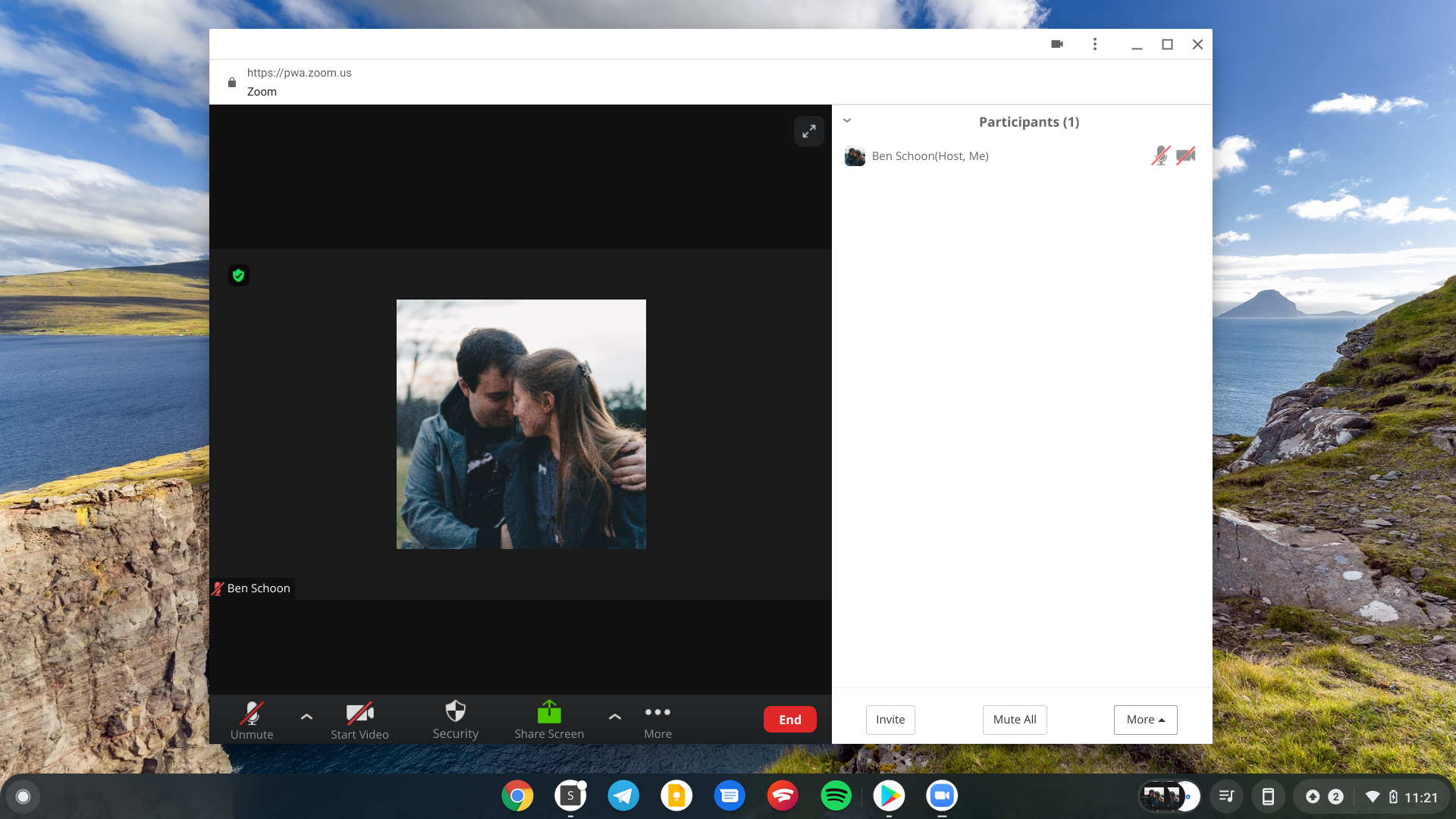Image resolution: width=1456 pixels, height=819 pixels.
Task: Toggle Ben Schoon's muted mic in participants list
Action: (1160, 155)
